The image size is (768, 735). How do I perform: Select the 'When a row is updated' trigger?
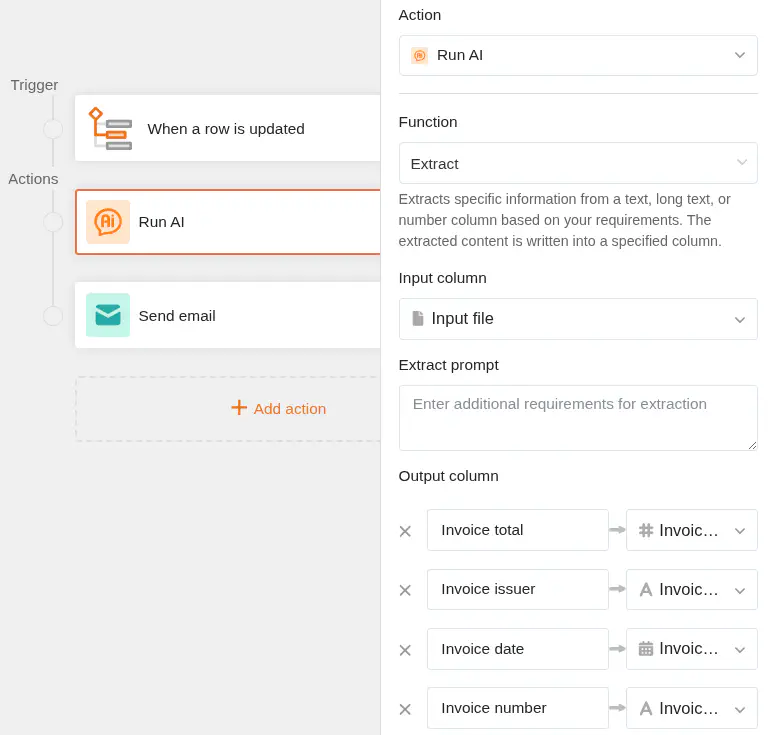point(228,128)
